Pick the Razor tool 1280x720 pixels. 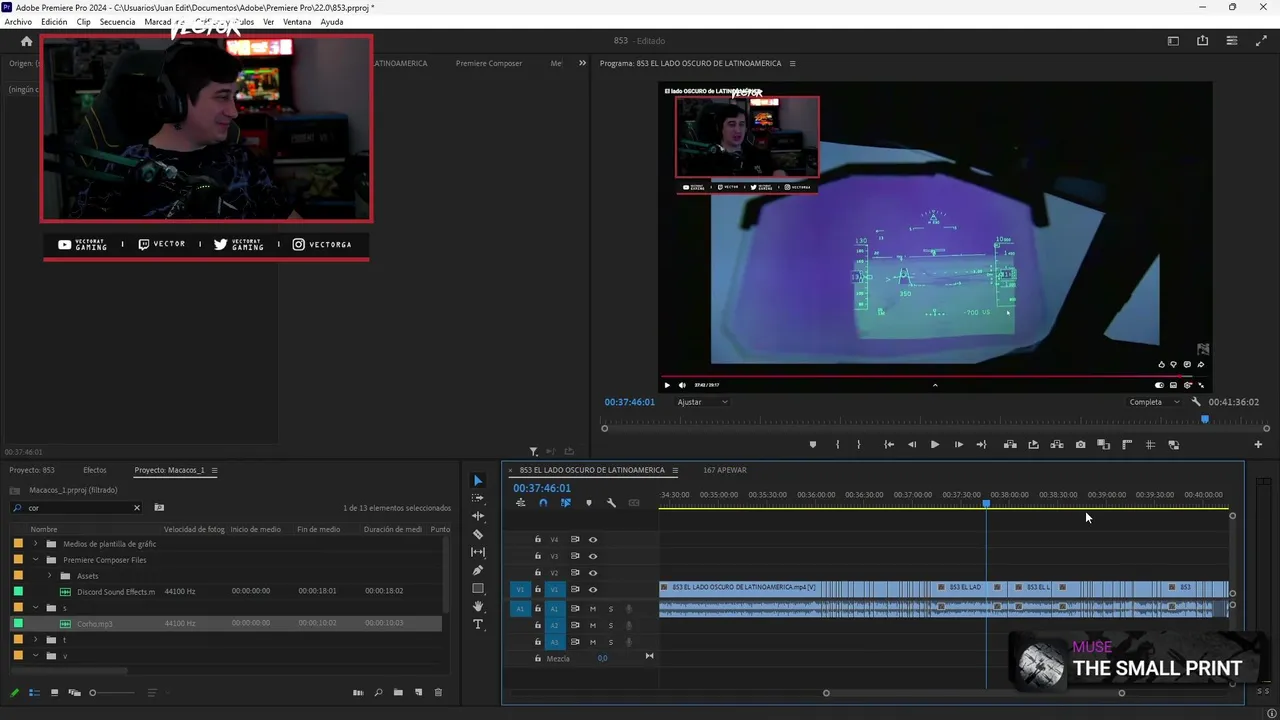pyautogui.click(x=478, y=534)
